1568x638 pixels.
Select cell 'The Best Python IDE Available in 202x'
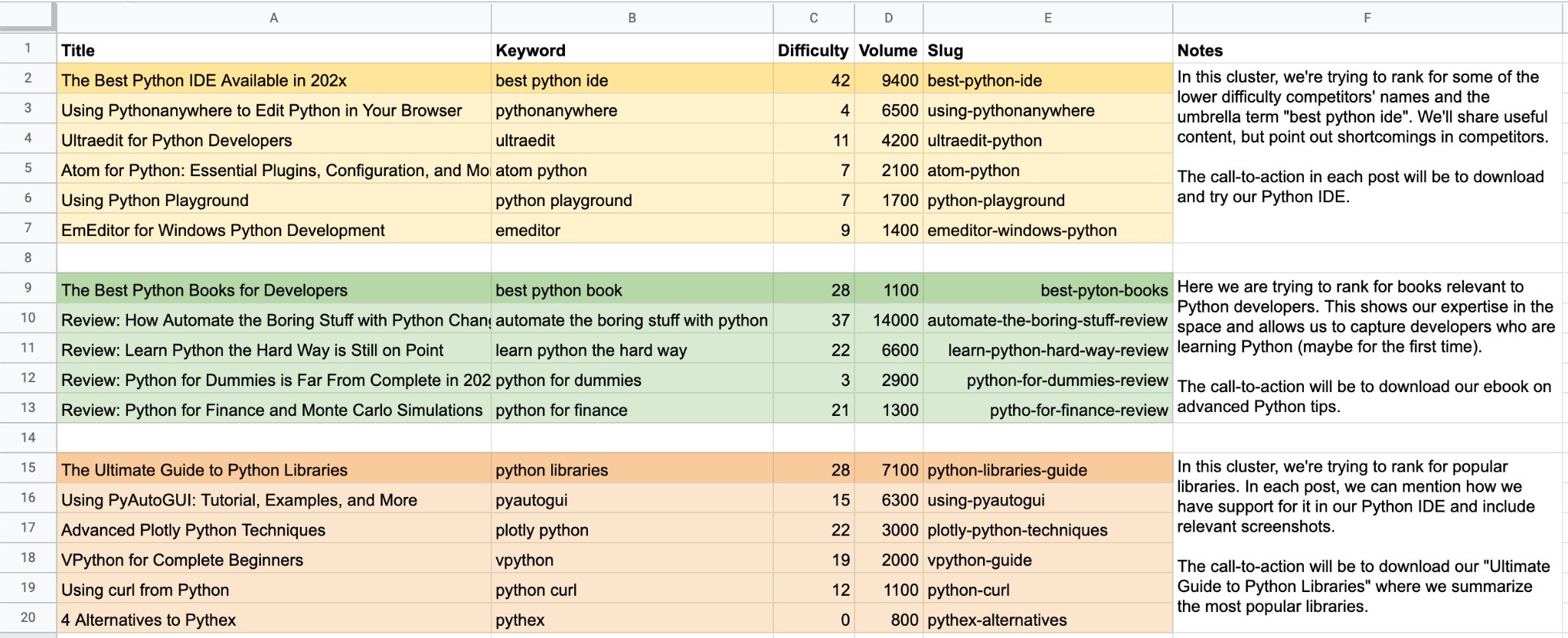coord(274,79)
